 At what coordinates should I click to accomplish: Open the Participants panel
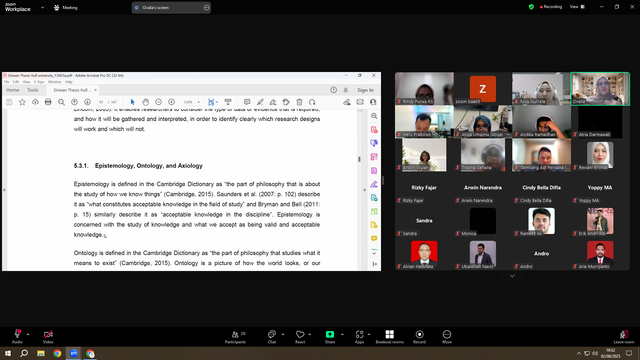pyautogui.click(x=236, y=336)
